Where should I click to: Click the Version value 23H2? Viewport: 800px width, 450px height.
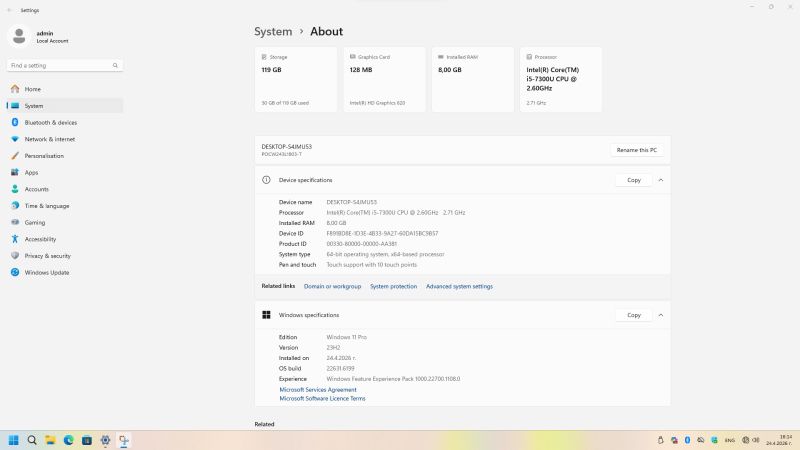click(333, 347)
